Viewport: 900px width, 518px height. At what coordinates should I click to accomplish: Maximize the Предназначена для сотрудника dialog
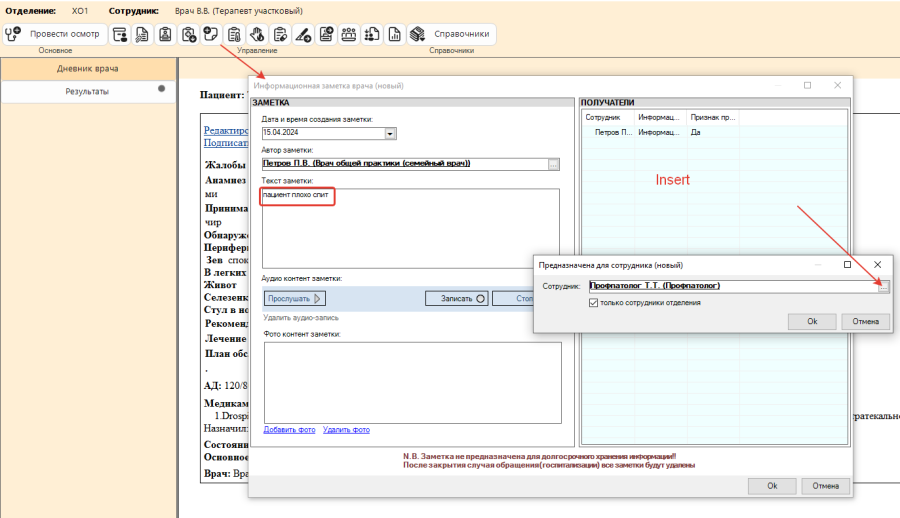coord(847,265)
